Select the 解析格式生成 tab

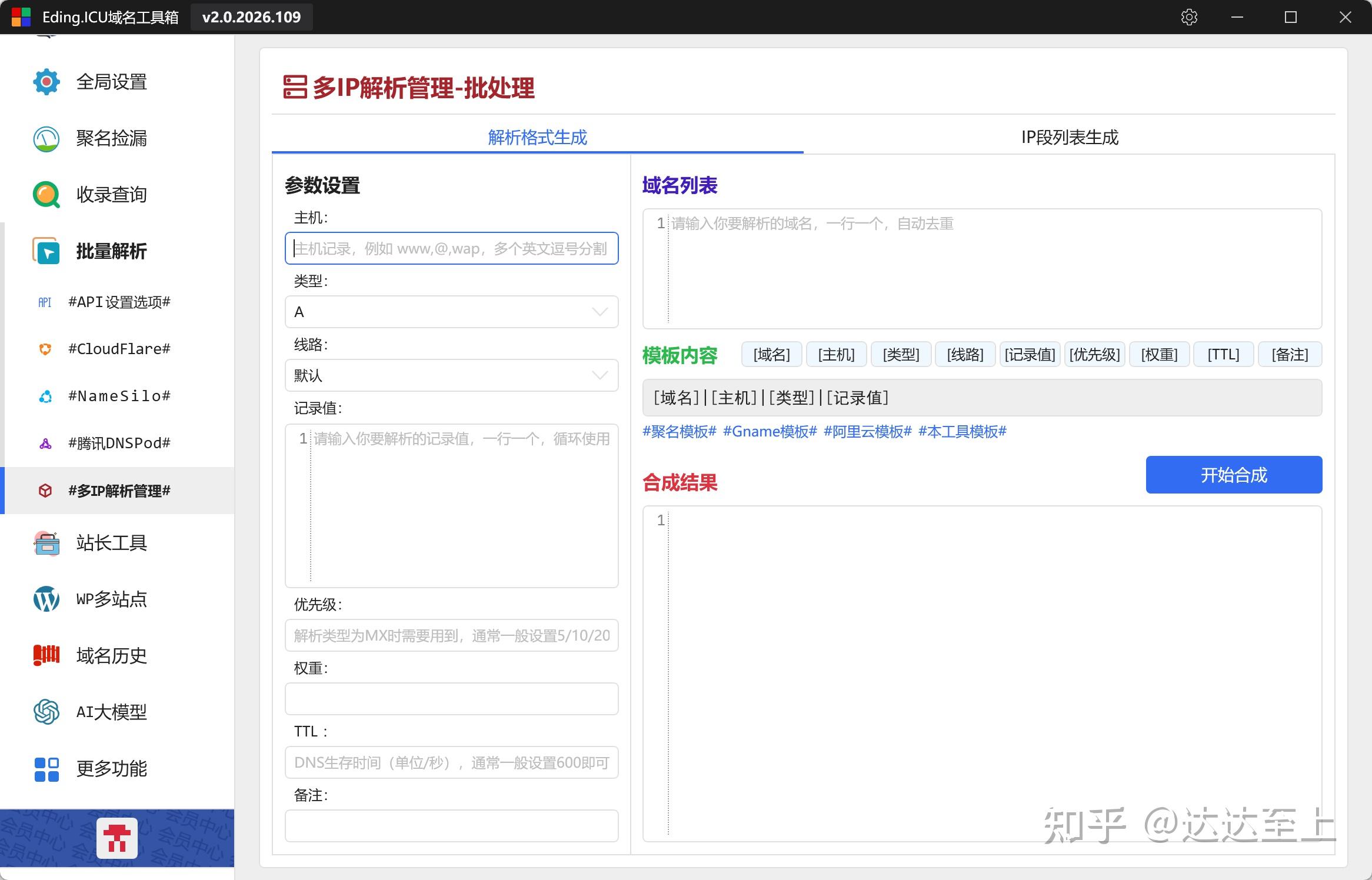[536, 137]
